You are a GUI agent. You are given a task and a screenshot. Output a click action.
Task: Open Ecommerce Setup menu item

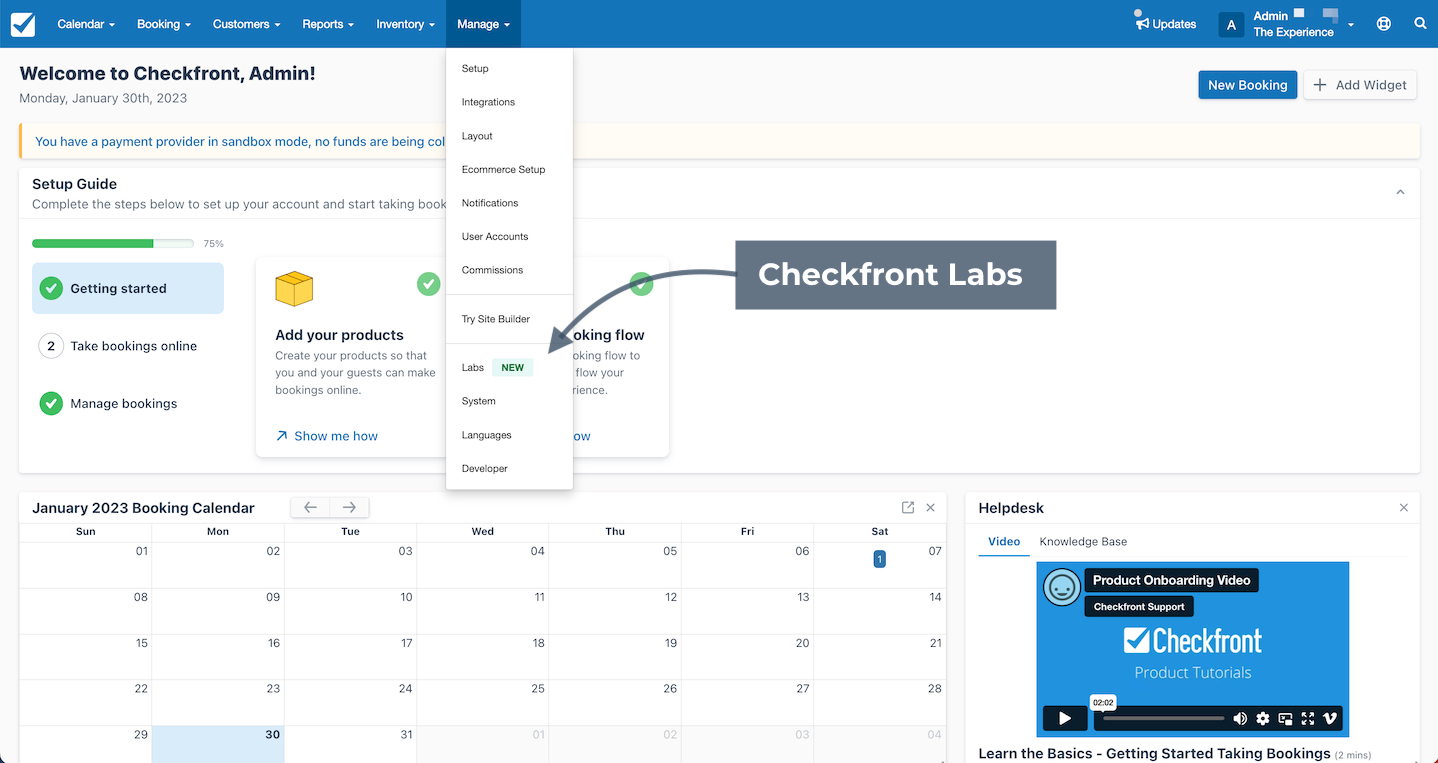509,169
